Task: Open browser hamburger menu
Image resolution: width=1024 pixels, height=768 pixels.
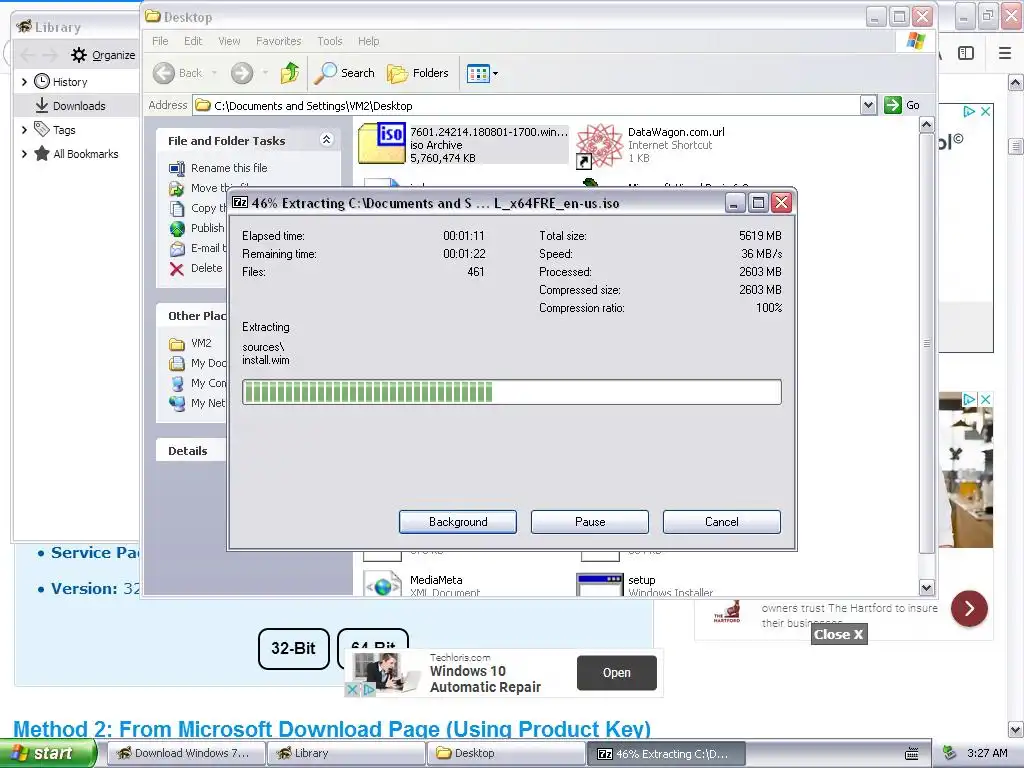Action: (1005, 53)
